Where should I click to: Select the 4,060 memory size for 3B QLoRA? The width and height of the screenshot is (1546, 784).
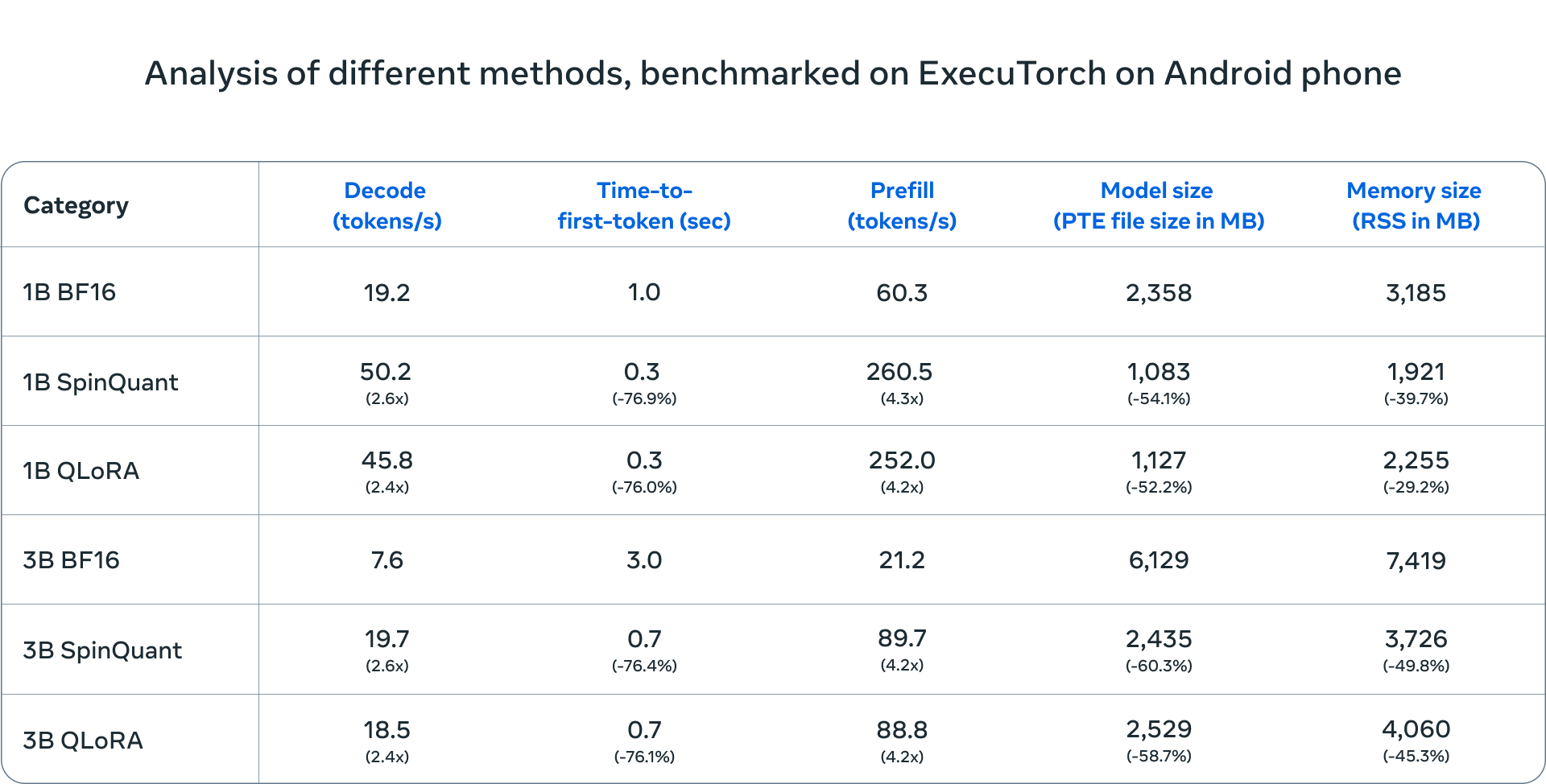(1416, 729)
